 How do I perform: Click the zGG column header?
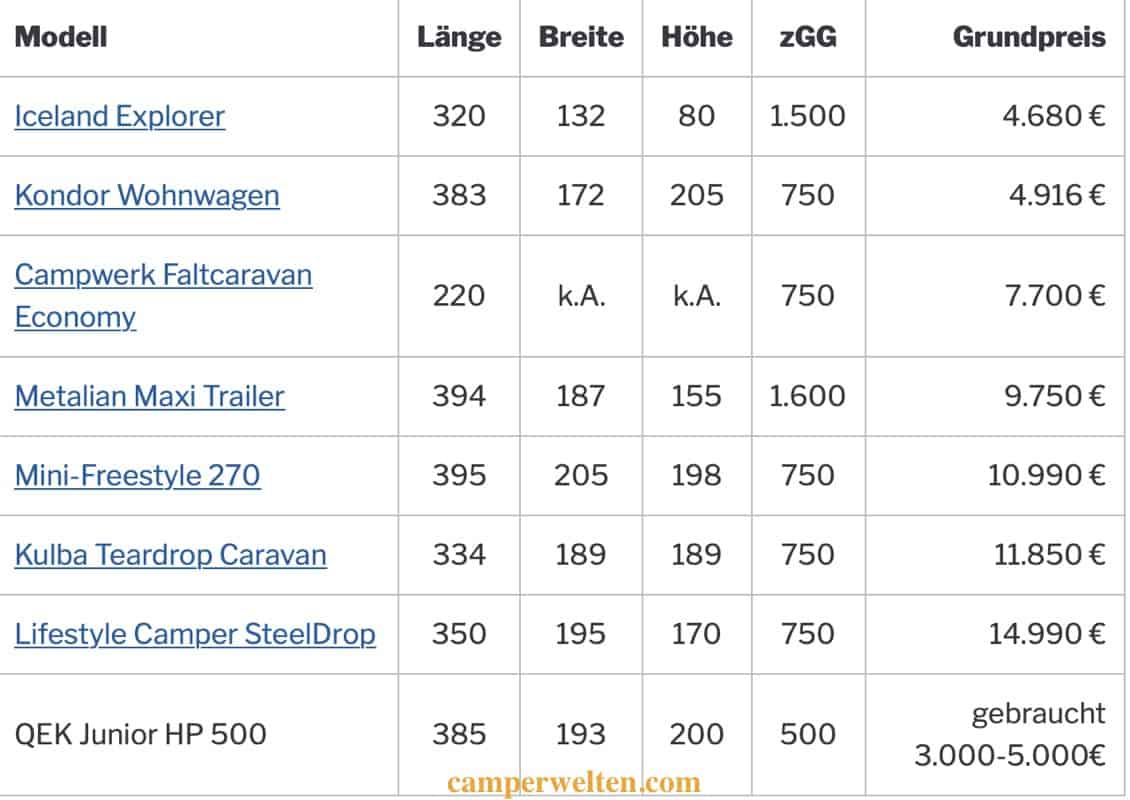click(x=808, y=37)
